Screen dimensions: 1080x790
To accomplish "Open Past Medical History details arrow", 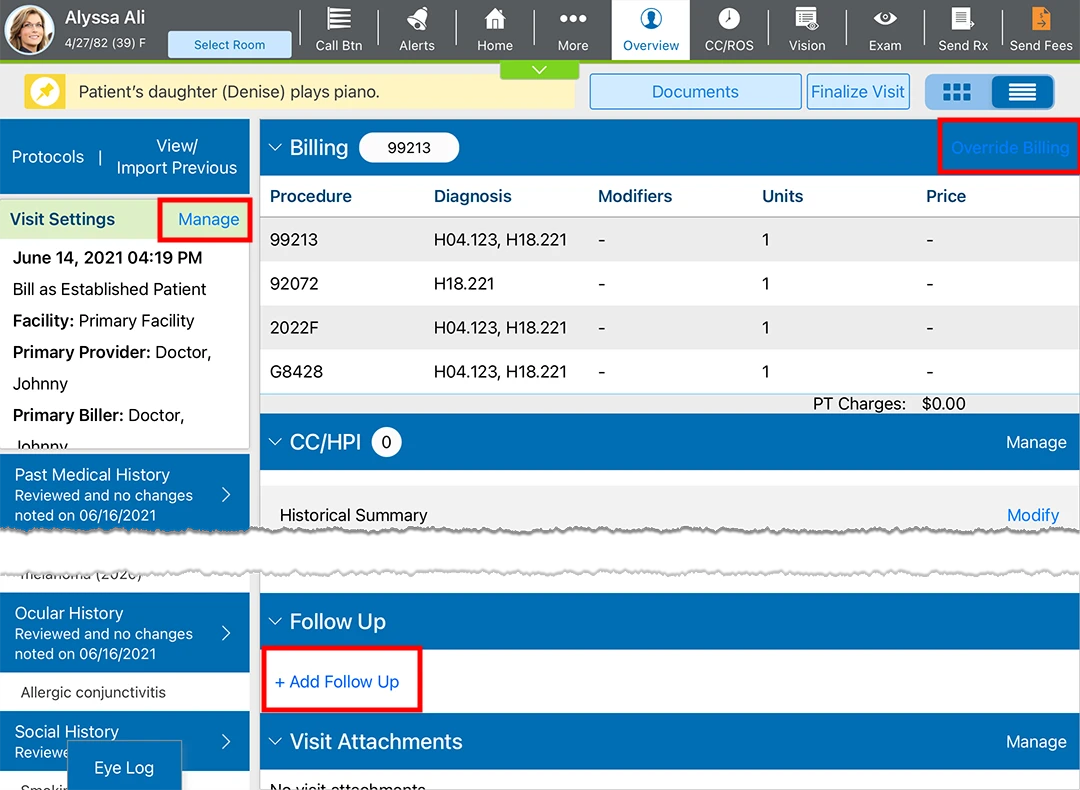I will click(226, 495).
